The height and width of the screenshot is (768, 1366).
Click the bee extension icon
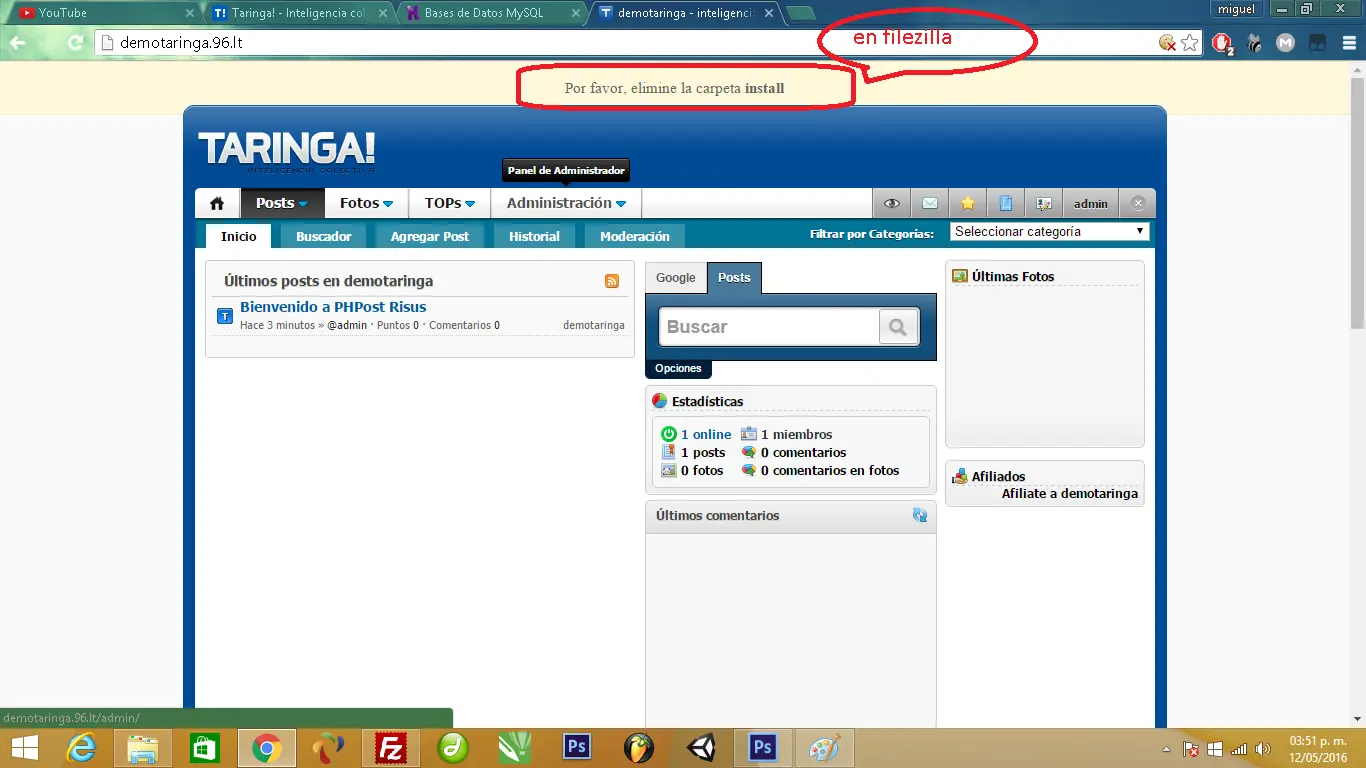click(x=1254, y=43)
